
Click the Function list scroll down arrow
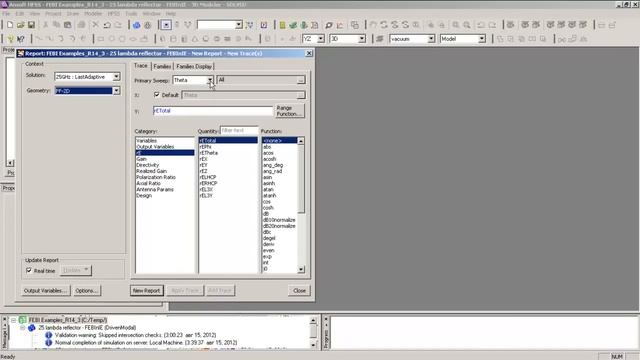(x=301, y=269)
